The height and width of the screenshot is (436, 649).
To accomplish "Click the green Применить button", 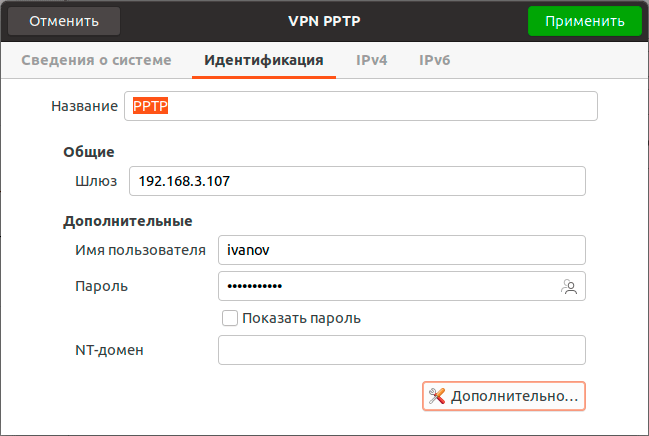I will coord(584,21).
